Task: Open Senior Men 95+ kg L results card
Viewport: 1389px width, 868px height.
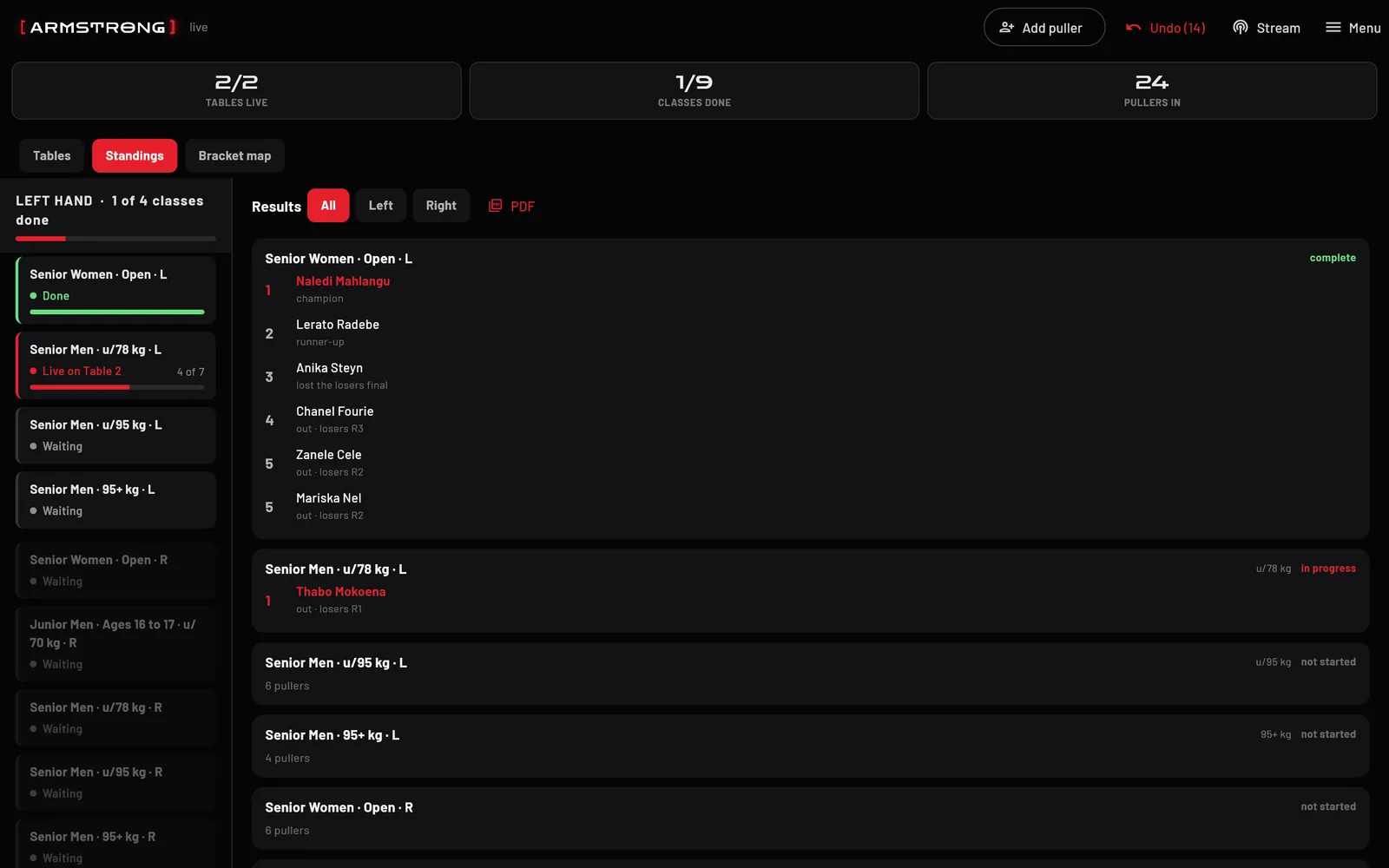Action: (x=811, y=746)
